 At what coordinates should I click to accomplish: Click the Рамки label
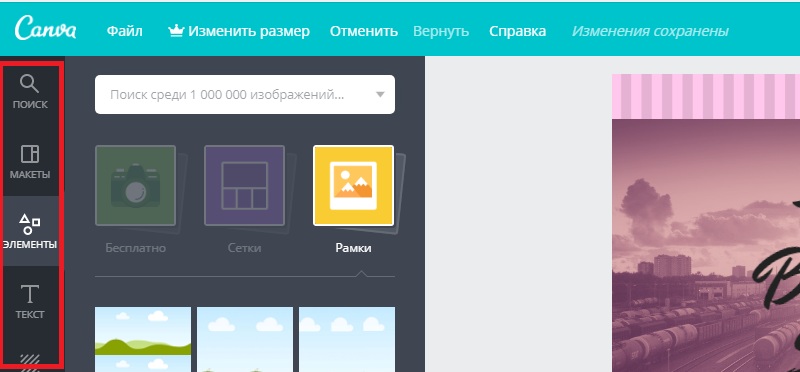[353, 248]
